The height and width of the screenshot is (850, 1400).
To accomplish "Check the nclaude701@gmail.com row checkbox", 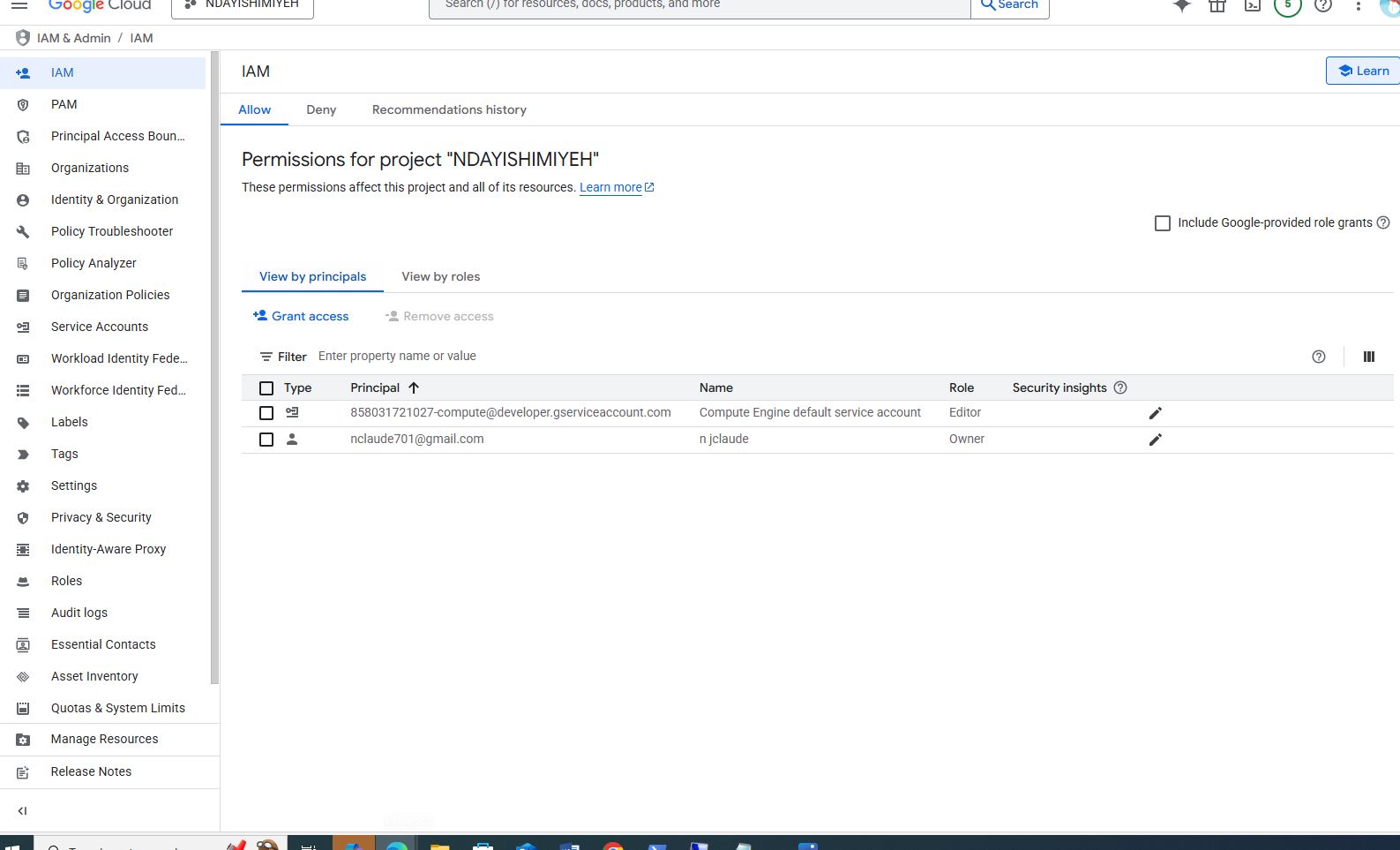I will click(266, 440).
